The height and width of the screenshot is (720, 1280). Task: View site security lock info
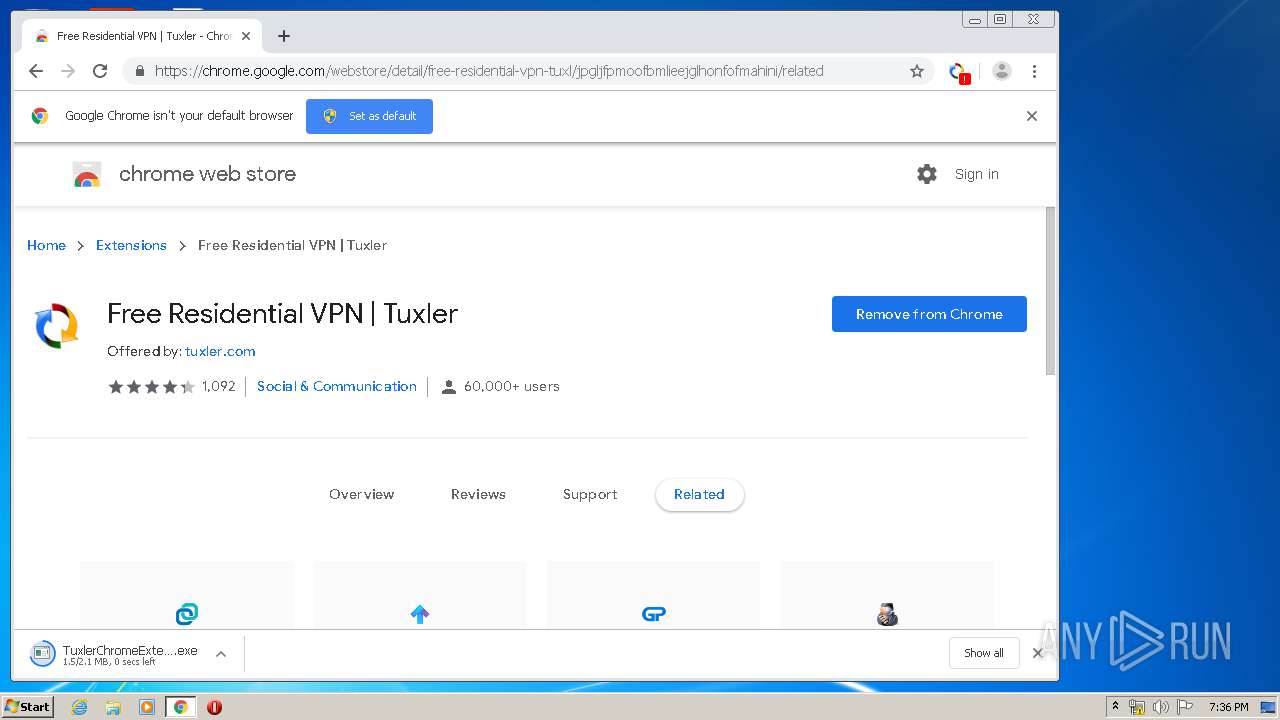tap(139, 71)
